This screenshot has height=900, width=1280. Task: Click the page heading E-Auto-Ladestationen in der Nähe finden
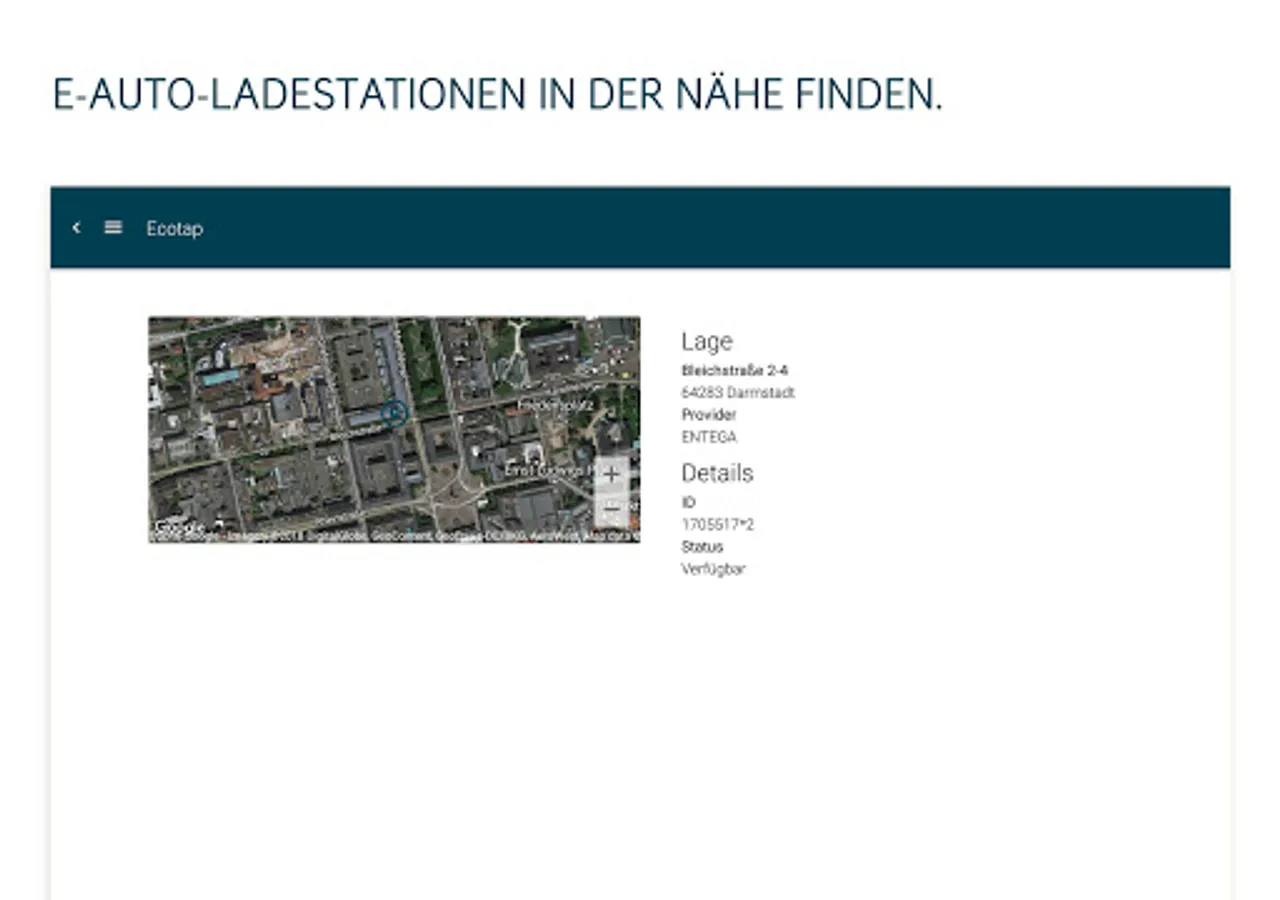pyautogui.click(x=497, y=94)
